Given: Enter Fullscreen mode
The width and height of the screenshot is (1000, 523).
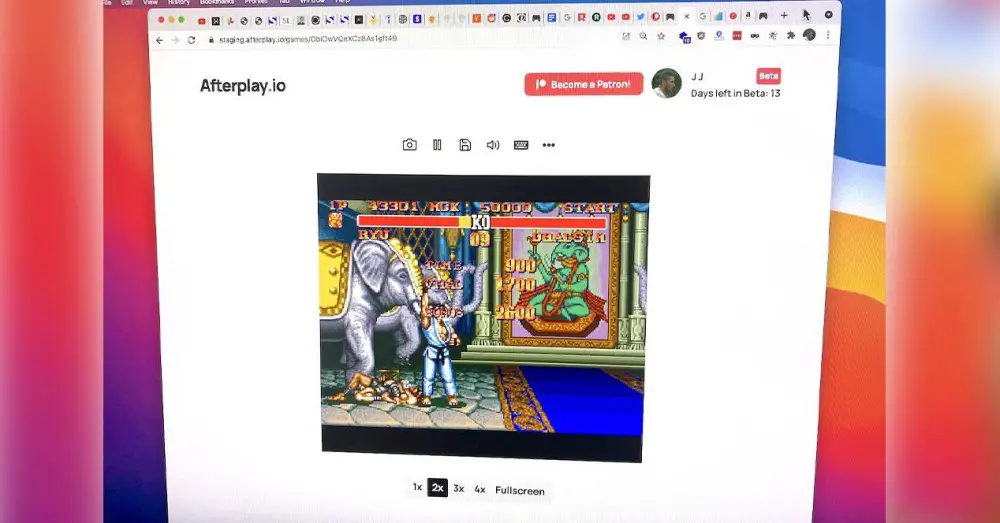Looking at the screenshot, I should (x=520, y=490).
